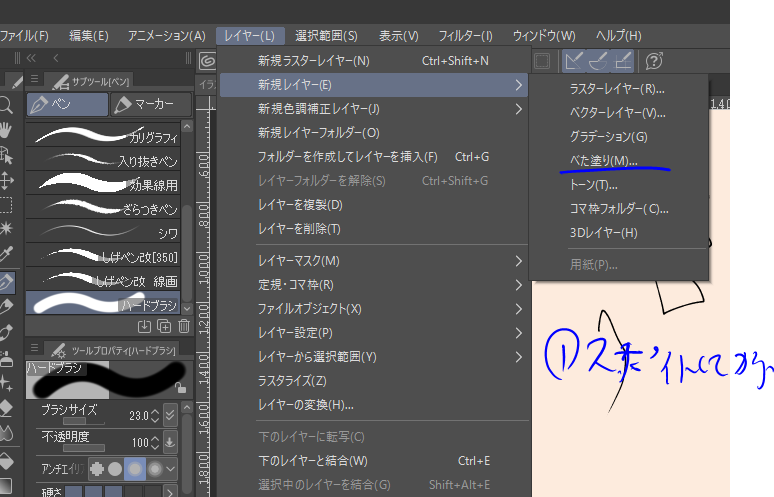Set anti-aliasing to none option
The height and width of the screenshot is (497, 774).
[97, 469]
